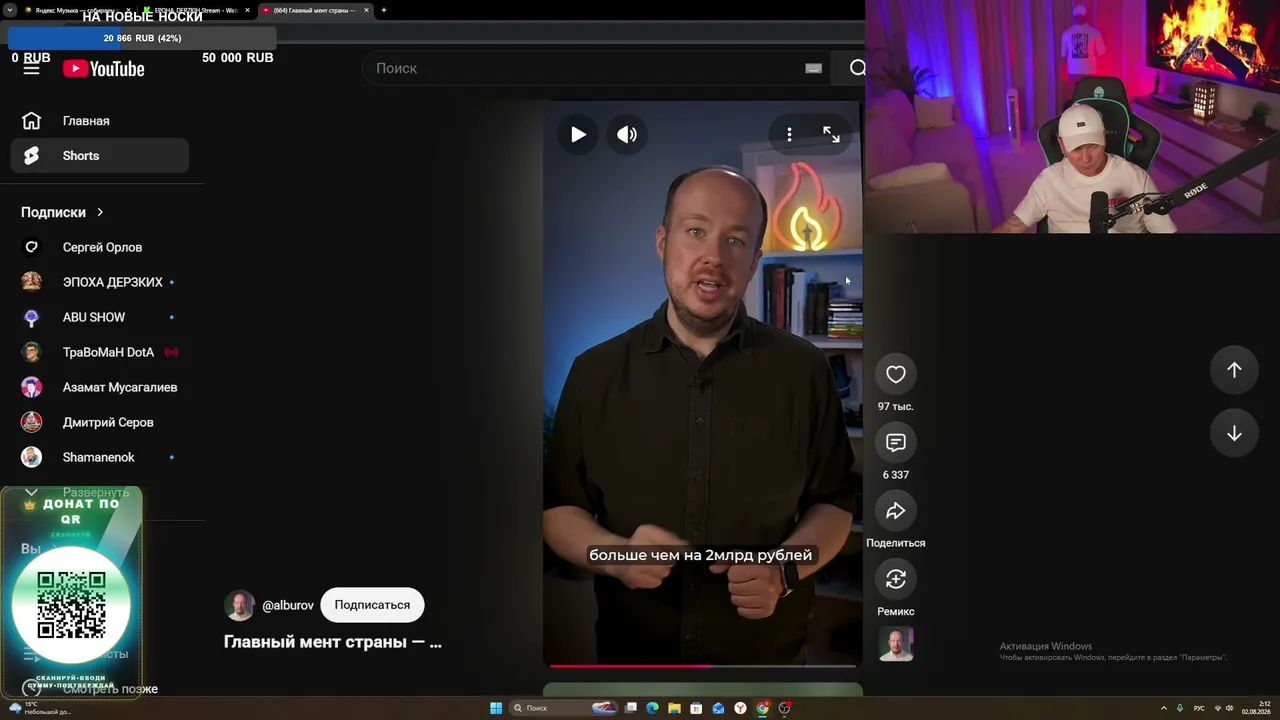1280x720 pixels.
Task: Expand the Short to fullscreen
Action: click(x=831, y=134)
